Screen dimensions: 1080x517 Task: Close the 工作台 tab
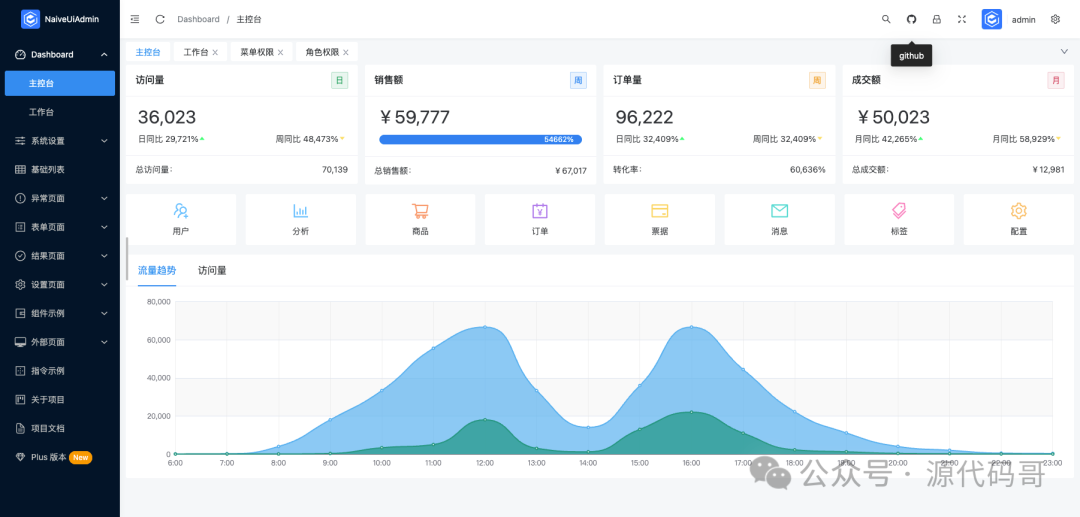[x=215, y=52]
